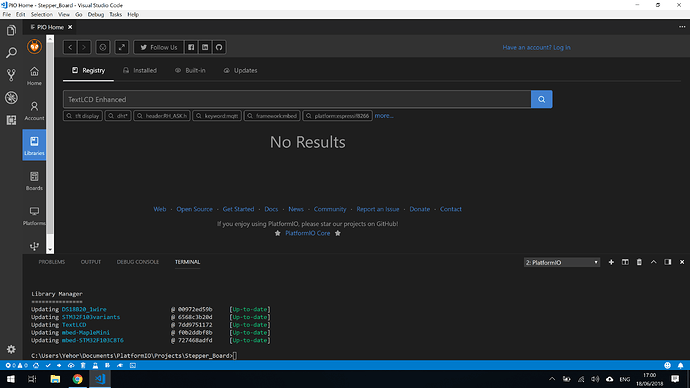Click the serial monitor plug icon in status bar
The height and width of the screenshot is (388, 690).
[x=120, y=366]
